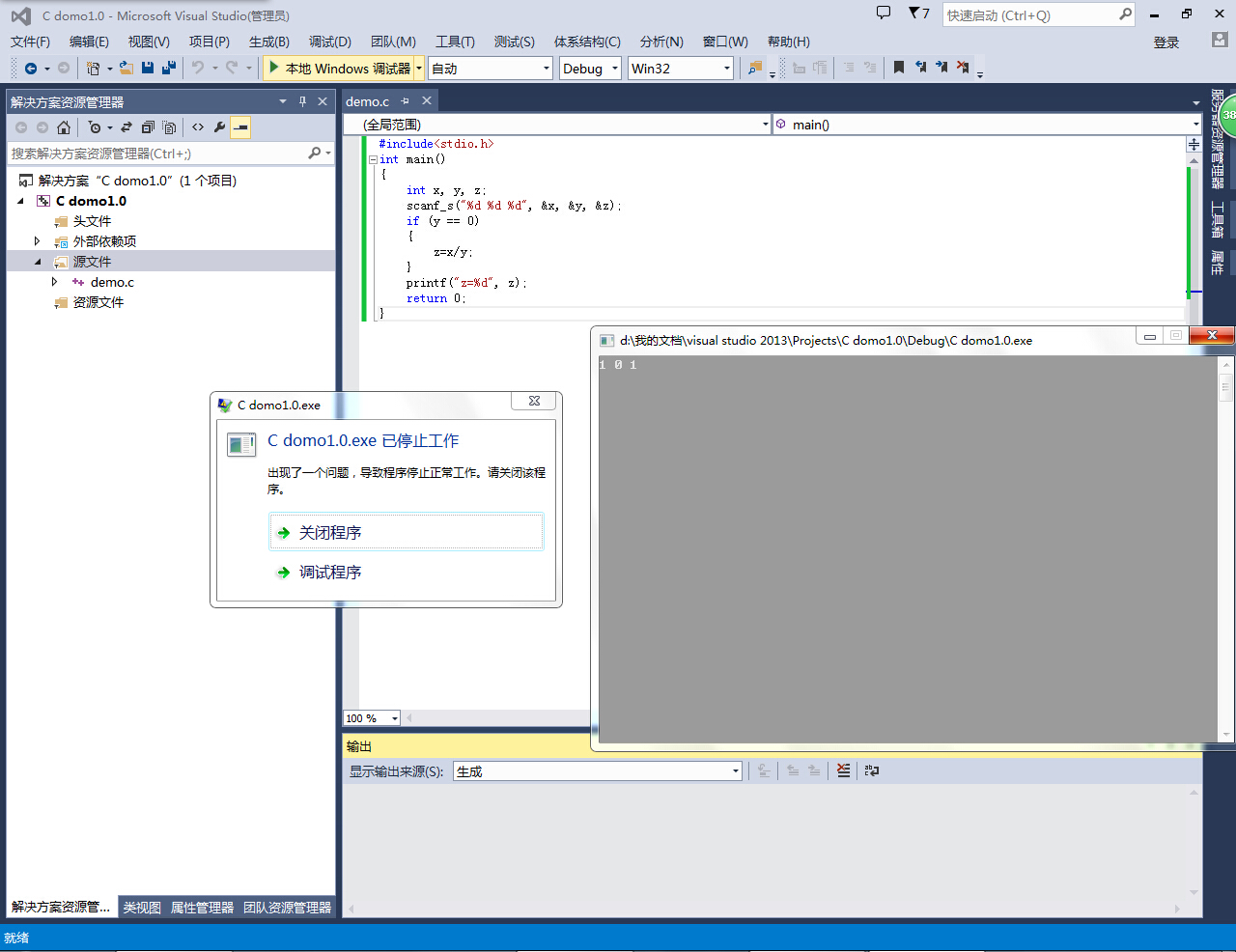The image size is (1236, 952).
Task: Switch to the 类视图 tab
Action: [x=142, y=908]
